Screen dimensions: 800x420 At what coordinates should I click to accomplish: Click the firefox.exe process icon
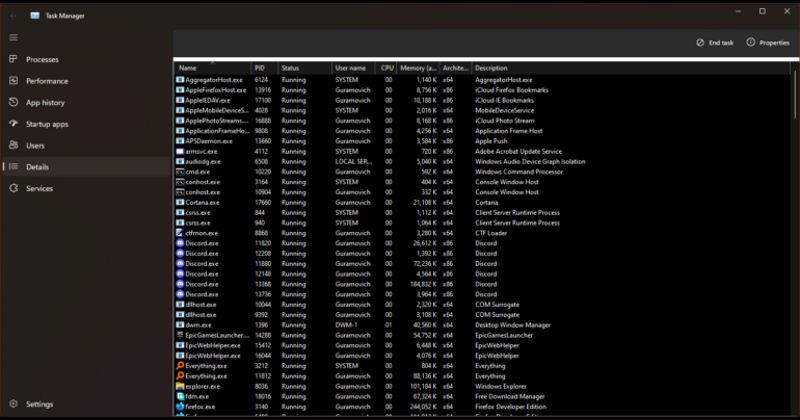click(x=180, y=407)
